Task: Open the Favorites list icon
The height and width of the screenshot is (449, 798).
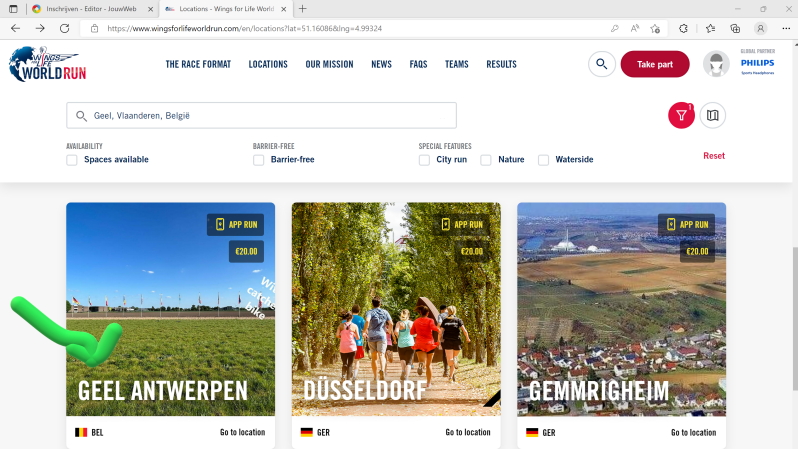Action: coord(710,29)
